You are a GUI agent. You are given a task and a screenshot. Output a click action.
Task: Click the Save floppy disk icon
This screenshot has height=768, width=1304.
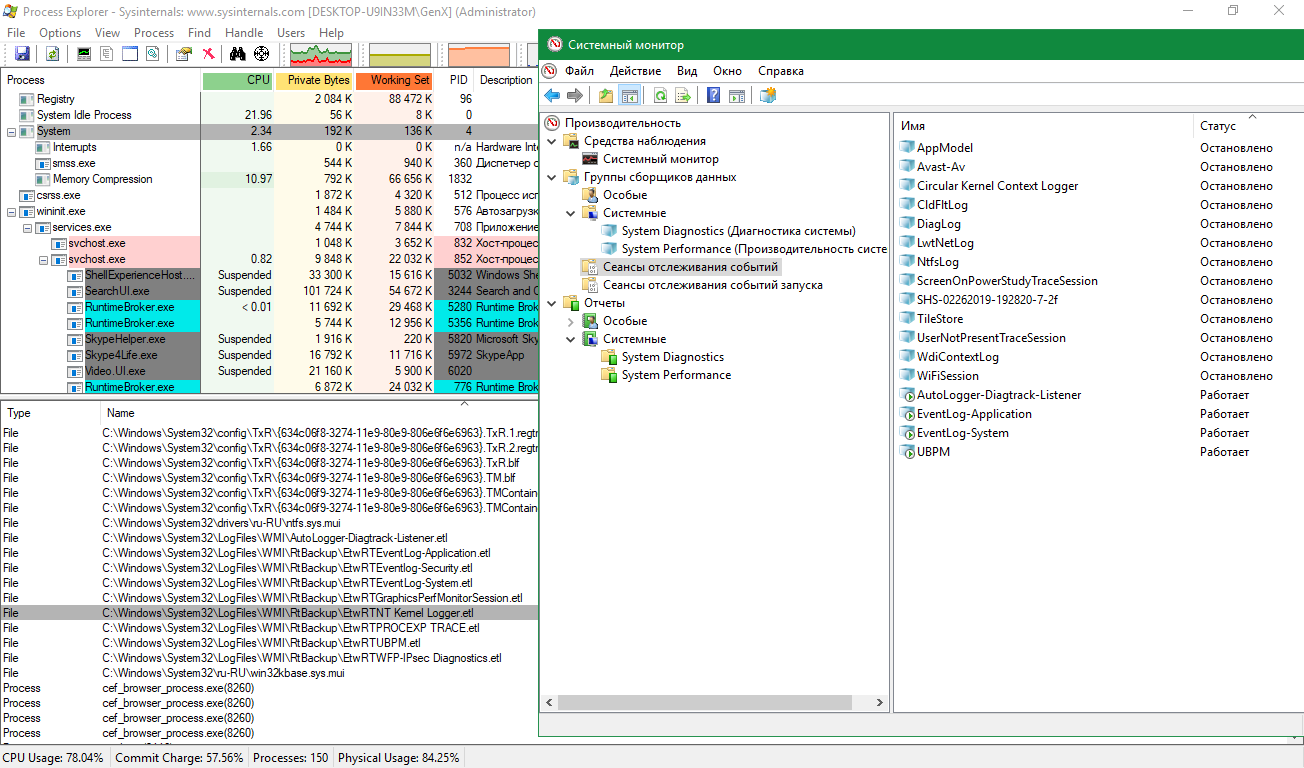21,54
